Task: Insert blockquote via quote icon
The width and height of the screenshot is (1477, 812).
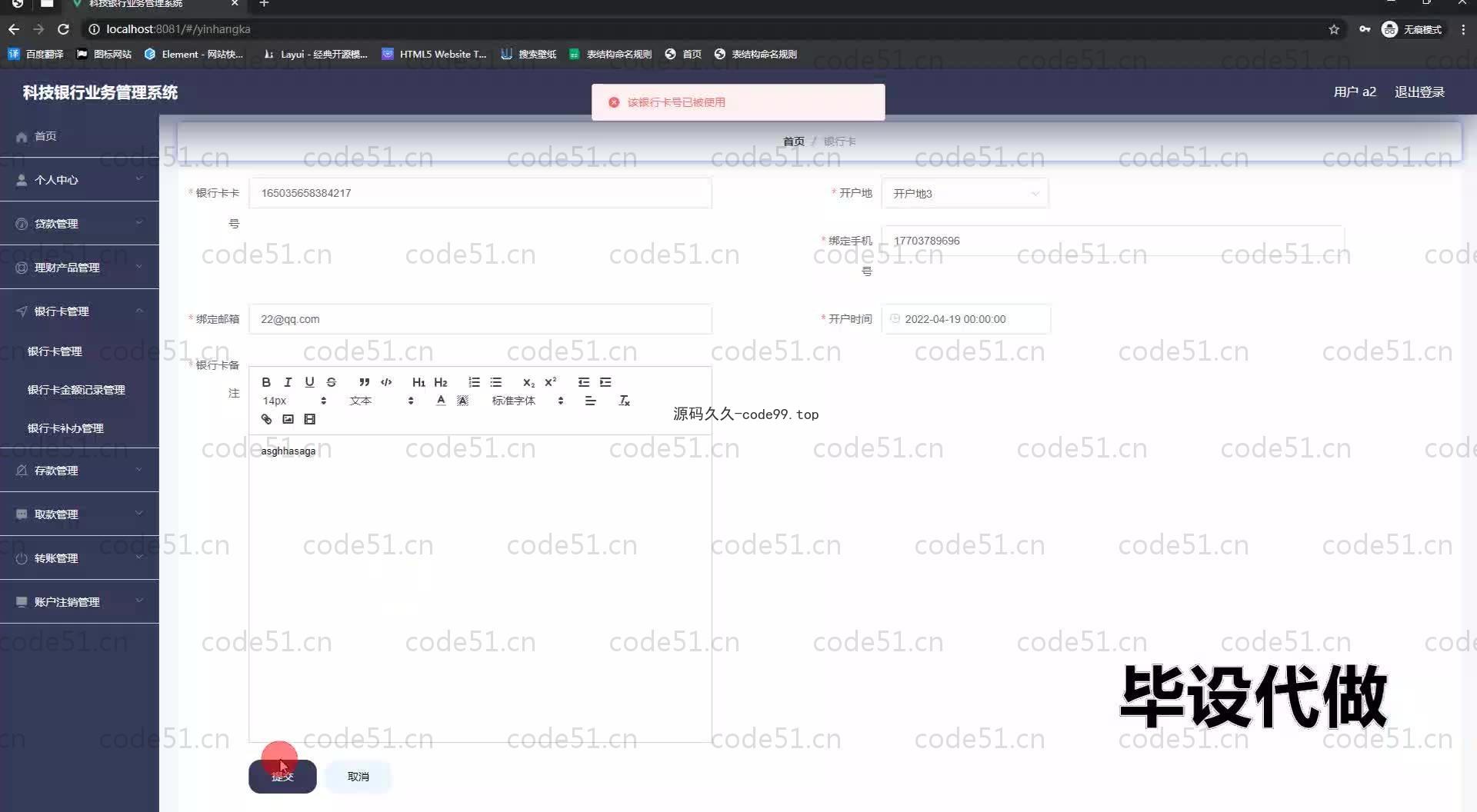Action: pos(364,382)
